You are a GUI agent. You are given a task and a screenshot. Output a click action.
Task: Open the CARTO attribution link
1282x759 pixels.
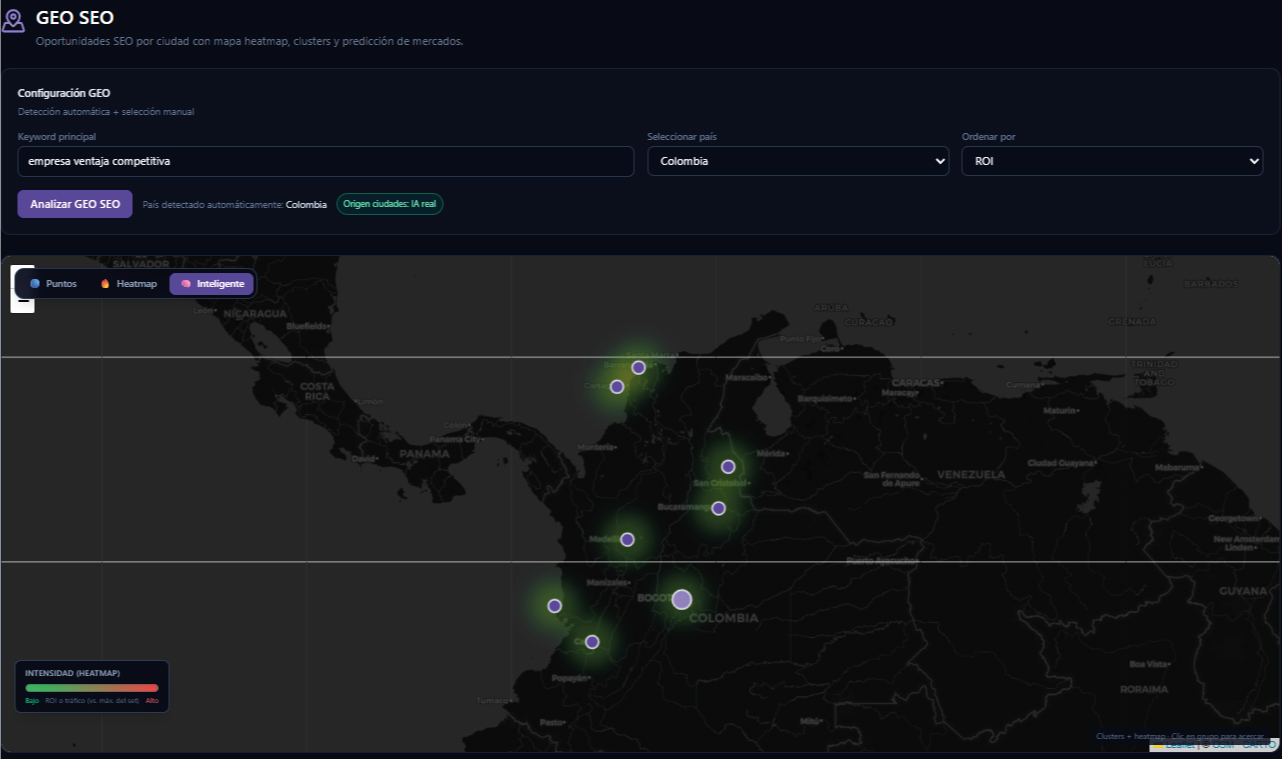coord(1258,745)
